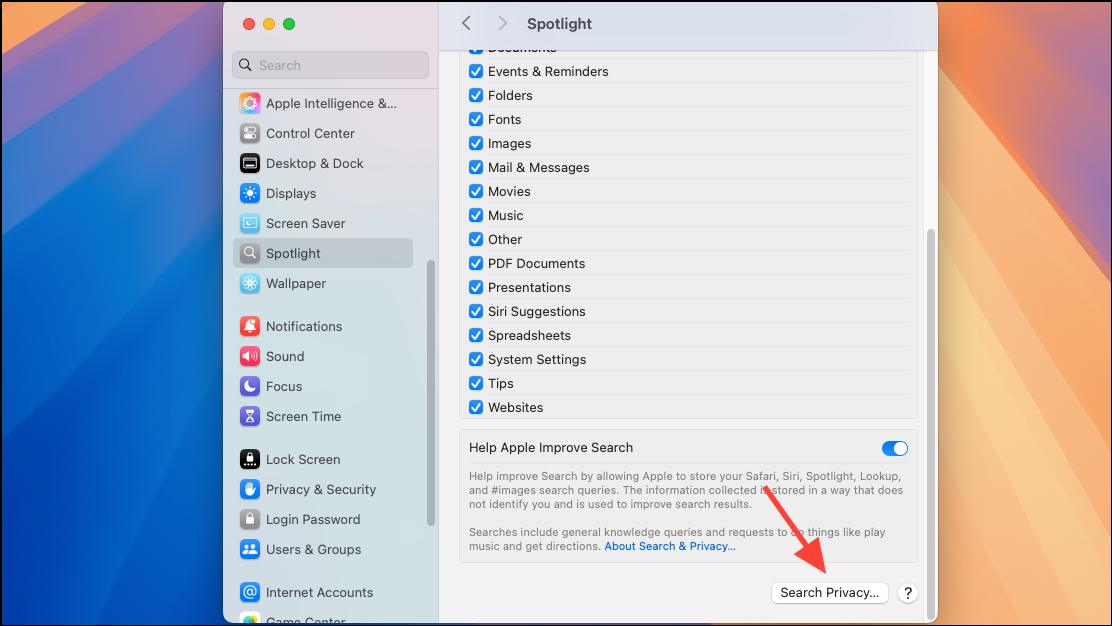
Task: Zoom window with green button
Action: [289, 24]
